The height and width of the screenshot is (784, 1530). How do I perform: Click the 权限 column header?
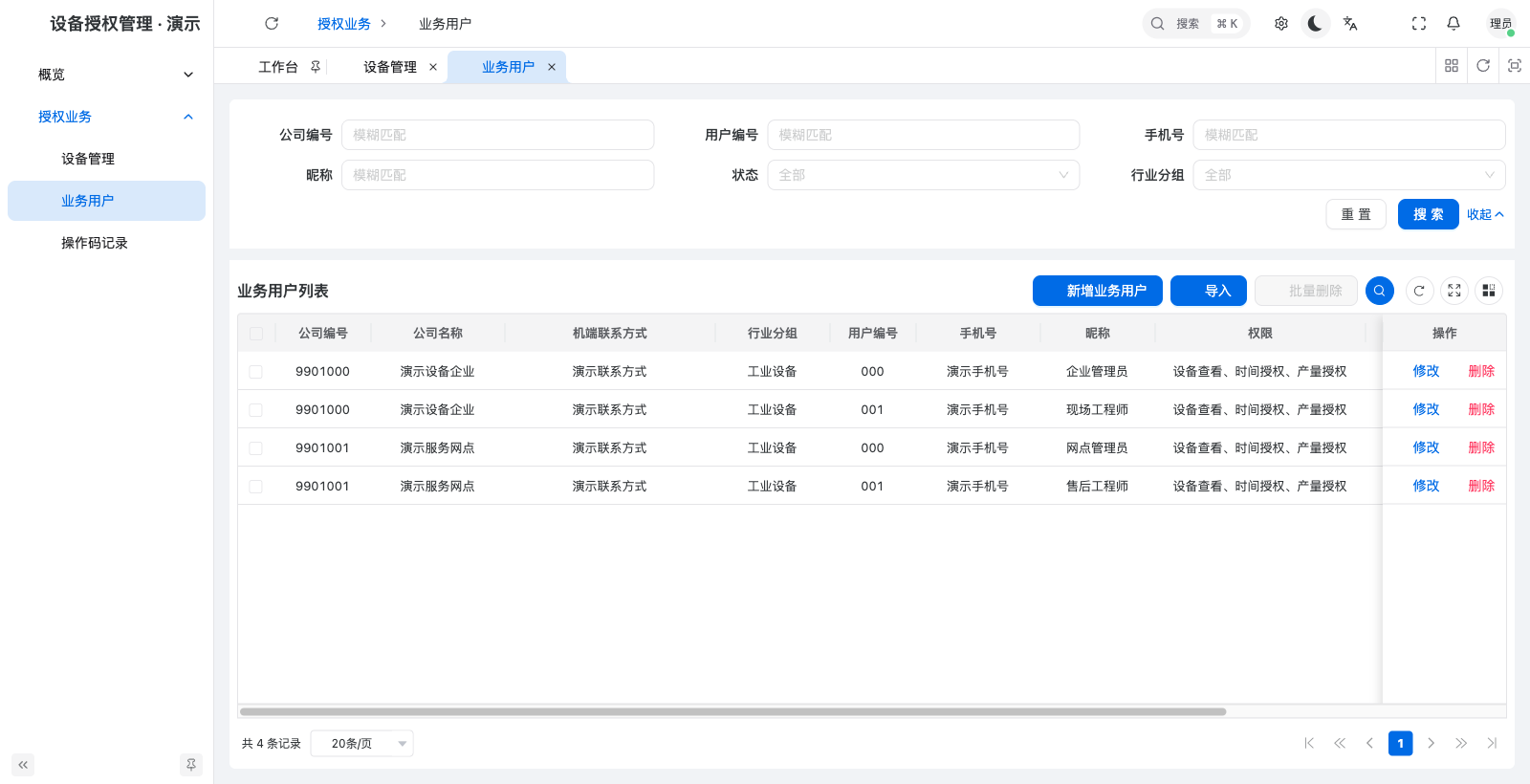click(1260, 333)
